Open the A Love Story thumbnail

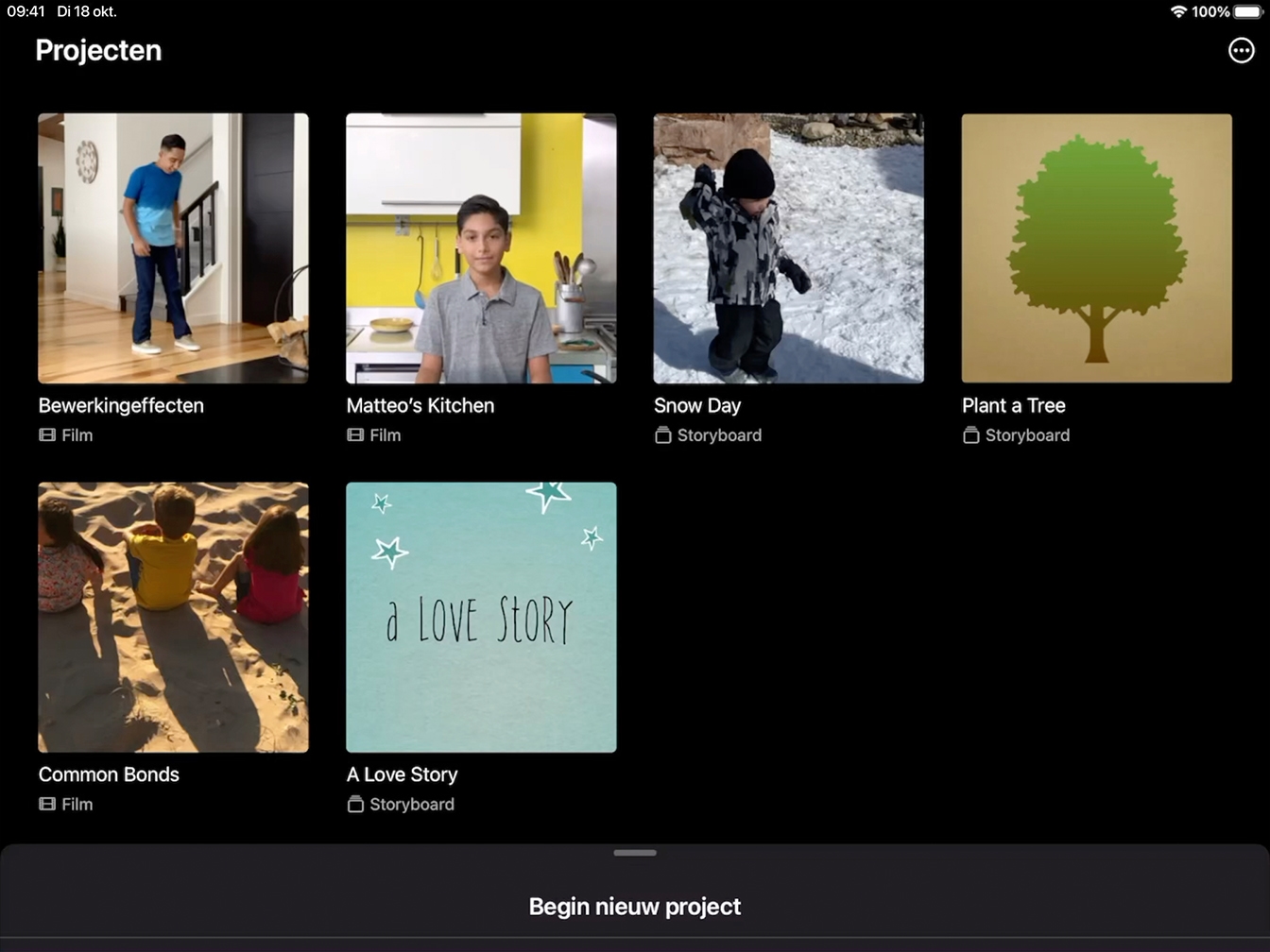click(x=481, y=617)
